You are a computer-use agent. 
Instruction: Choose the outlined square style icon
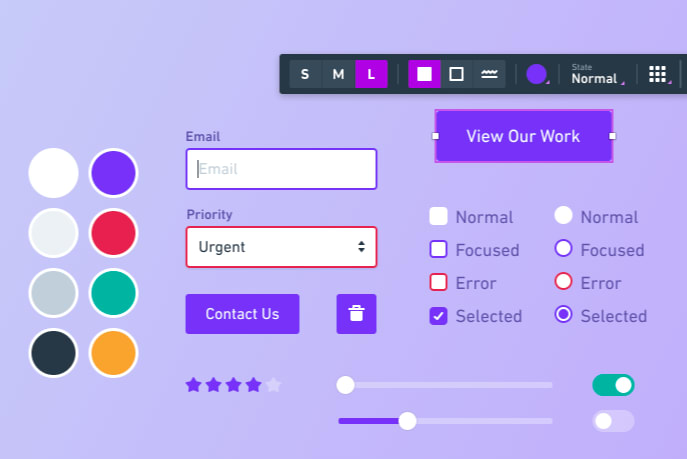click(x=457, y=74)
